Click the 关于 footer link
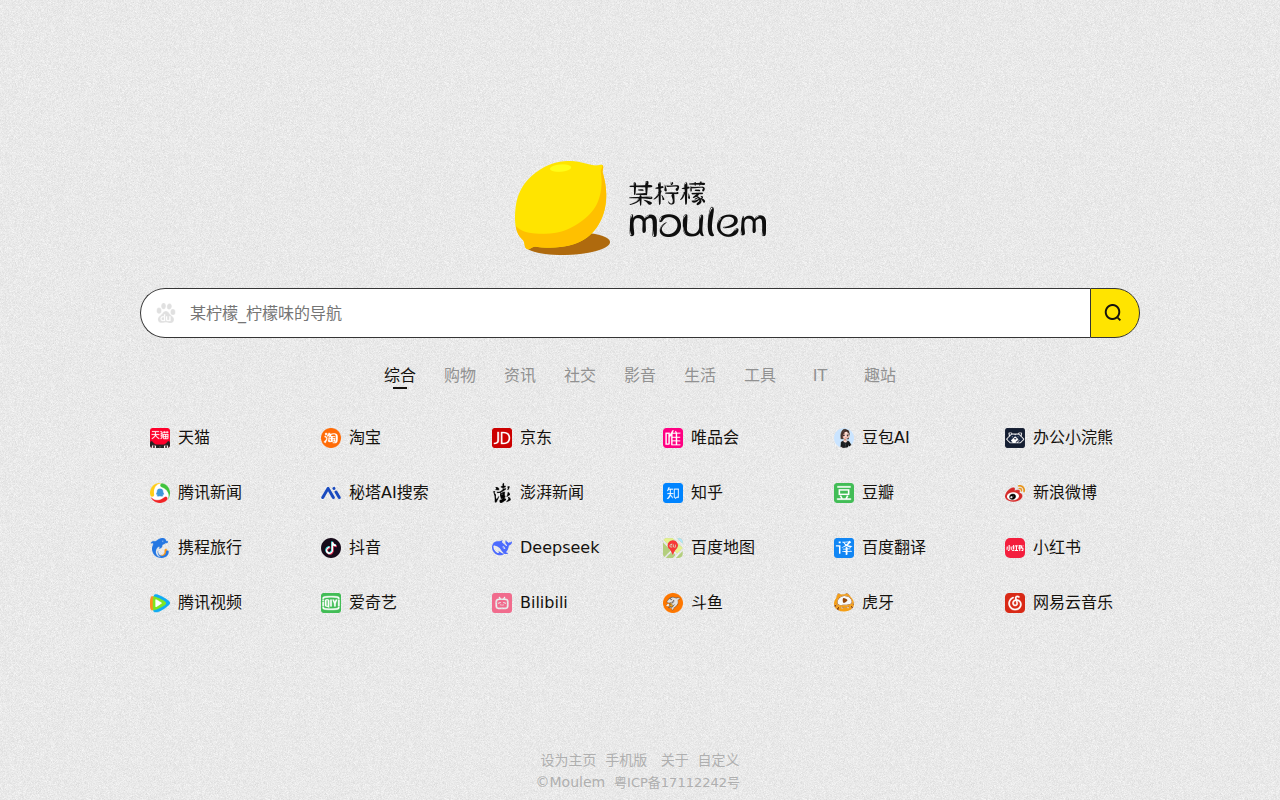The image size is (1280, 800). pos(674,760)
